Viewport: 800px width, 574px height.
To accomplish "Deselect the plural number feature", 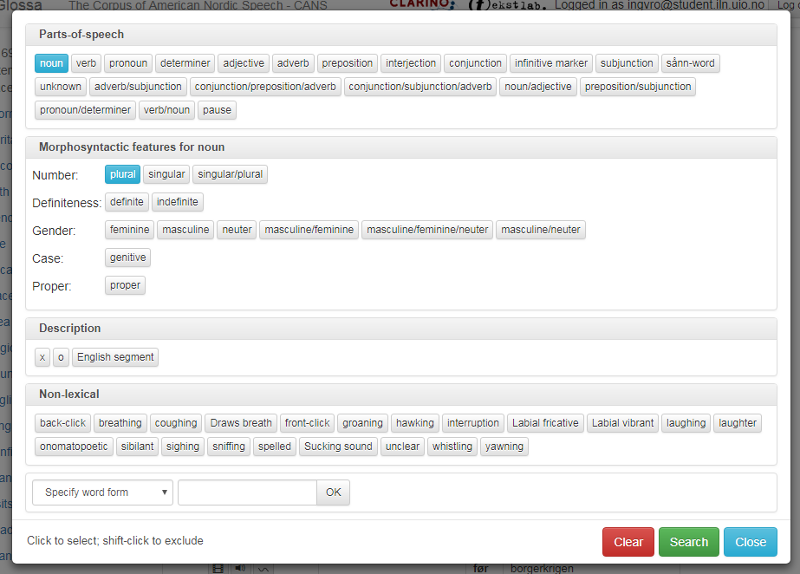I will 122,174.
